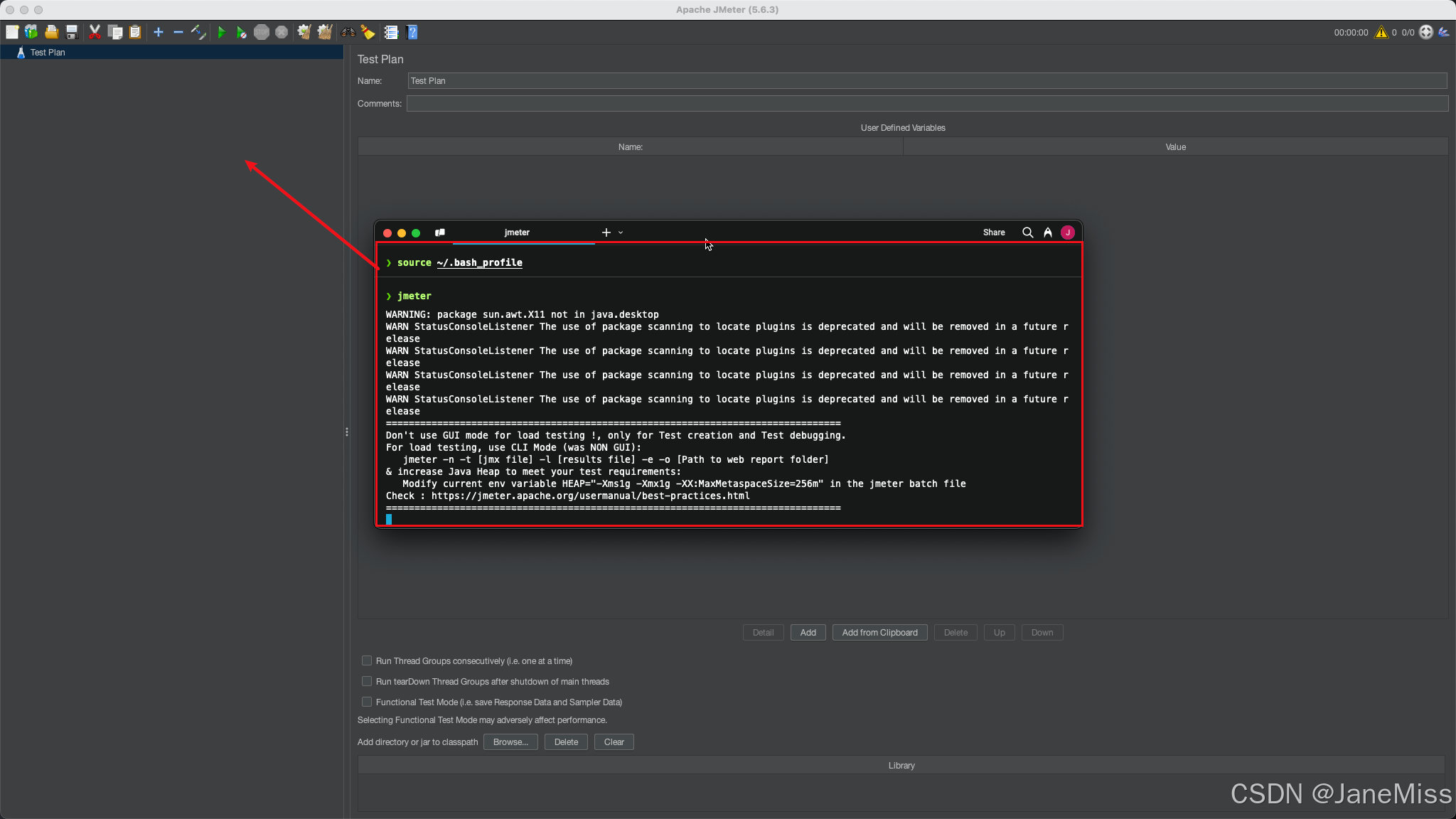Start the test with green play icon
Viewport: 1456px width, 819px height.
pyautogui.click(x=221, y=32)
